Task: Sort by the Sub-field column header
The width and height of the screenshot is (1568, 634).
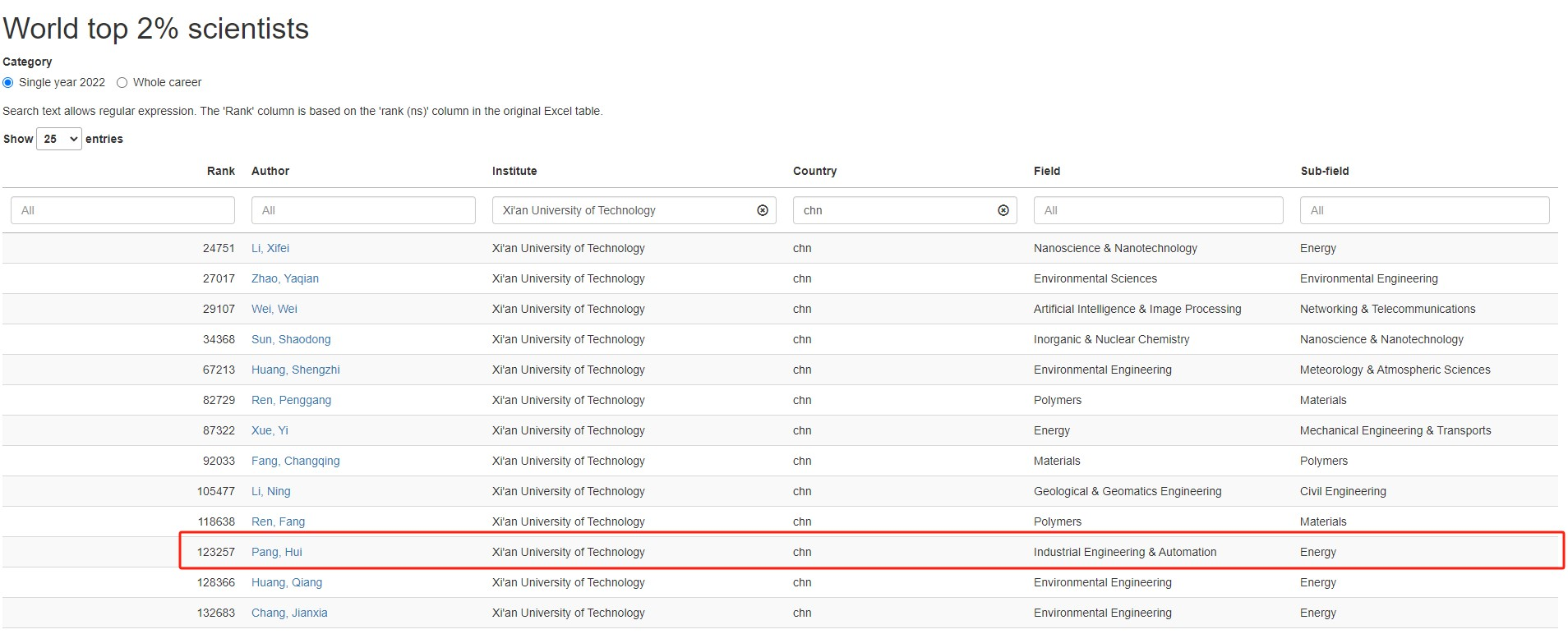Action: [1324, 171]
